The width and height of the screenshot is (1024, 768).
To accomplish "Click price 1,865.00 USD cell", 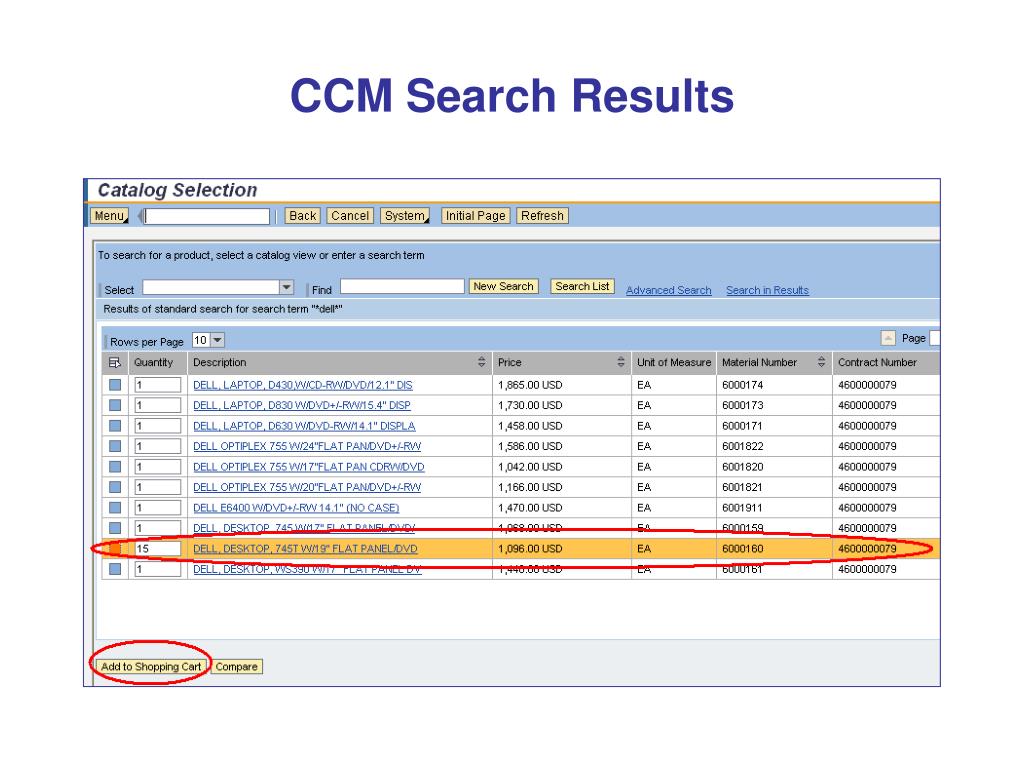I will pos(530,385).
